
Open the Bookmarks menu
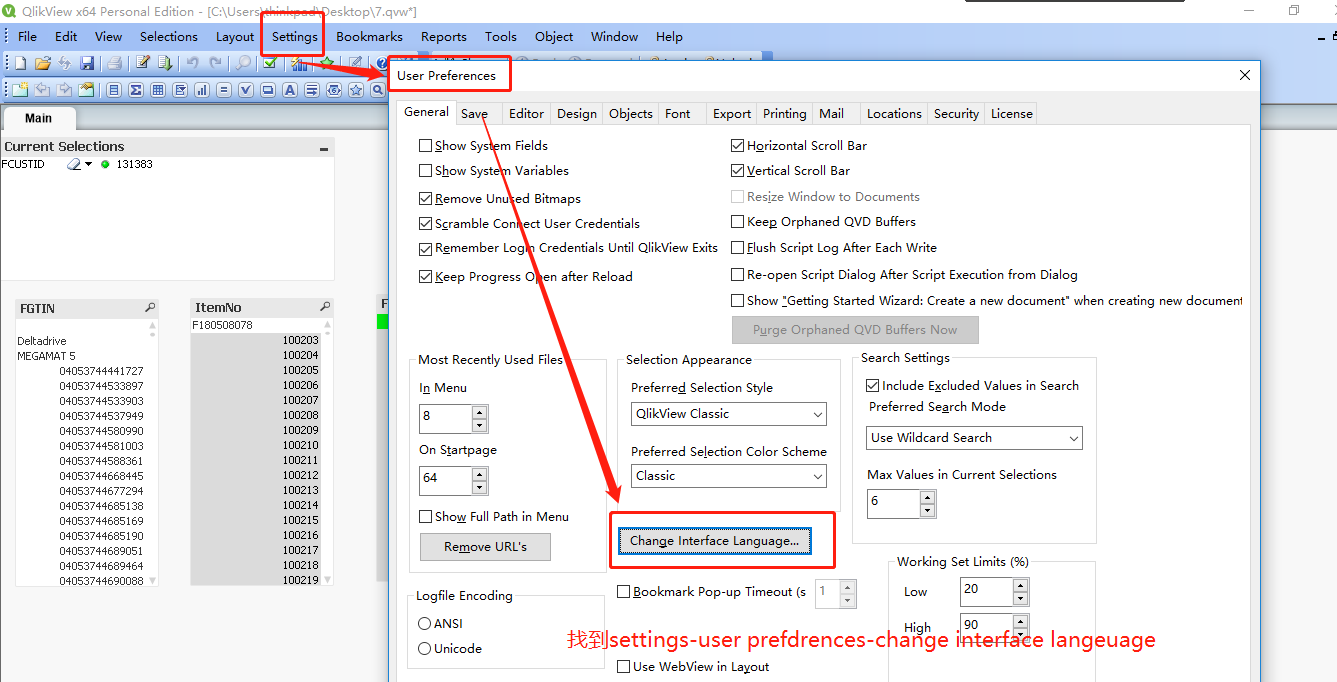(369, 37)
